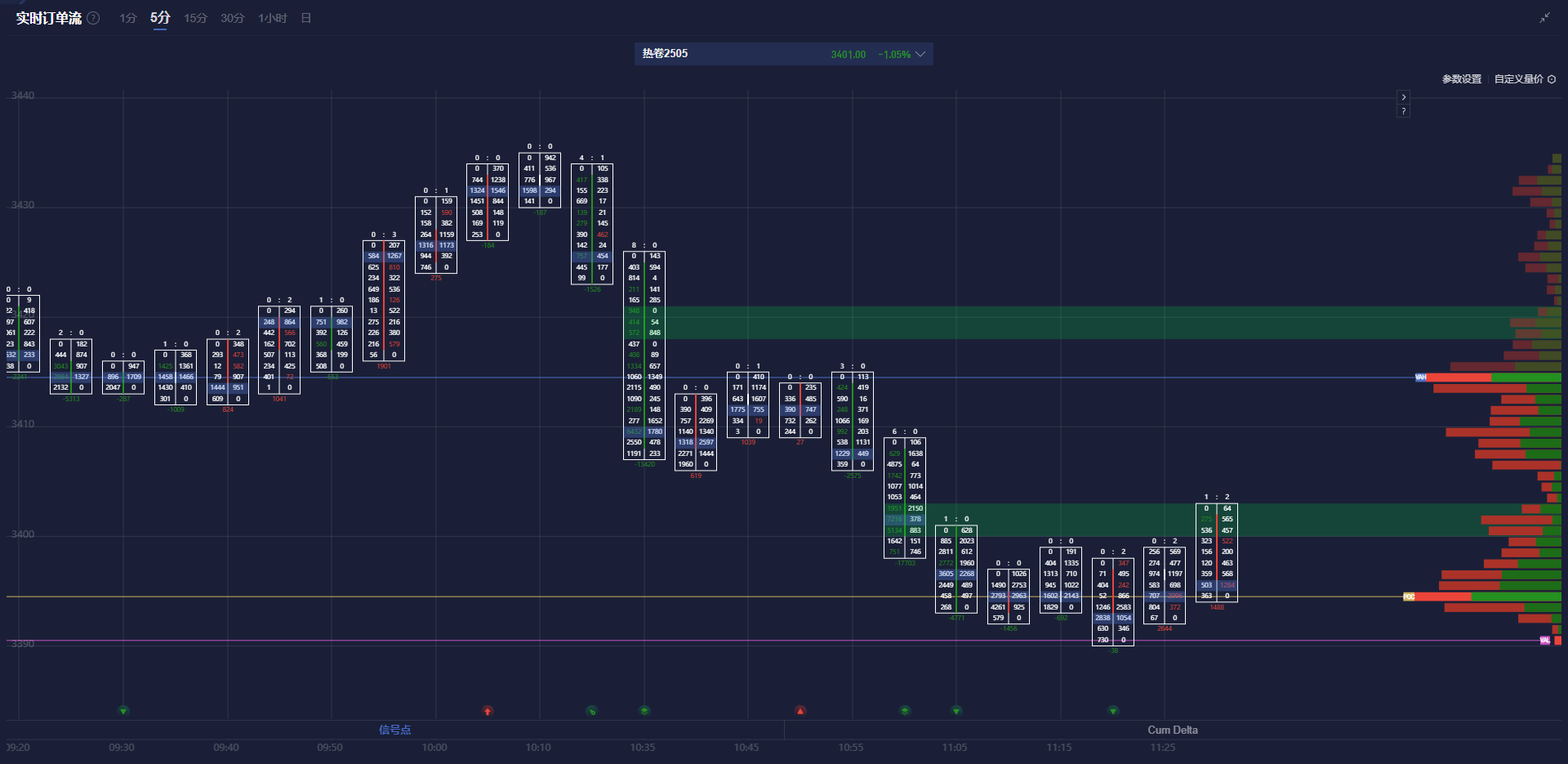Switch to daily 日 timeframe
1568x764 pixels.
305,18
